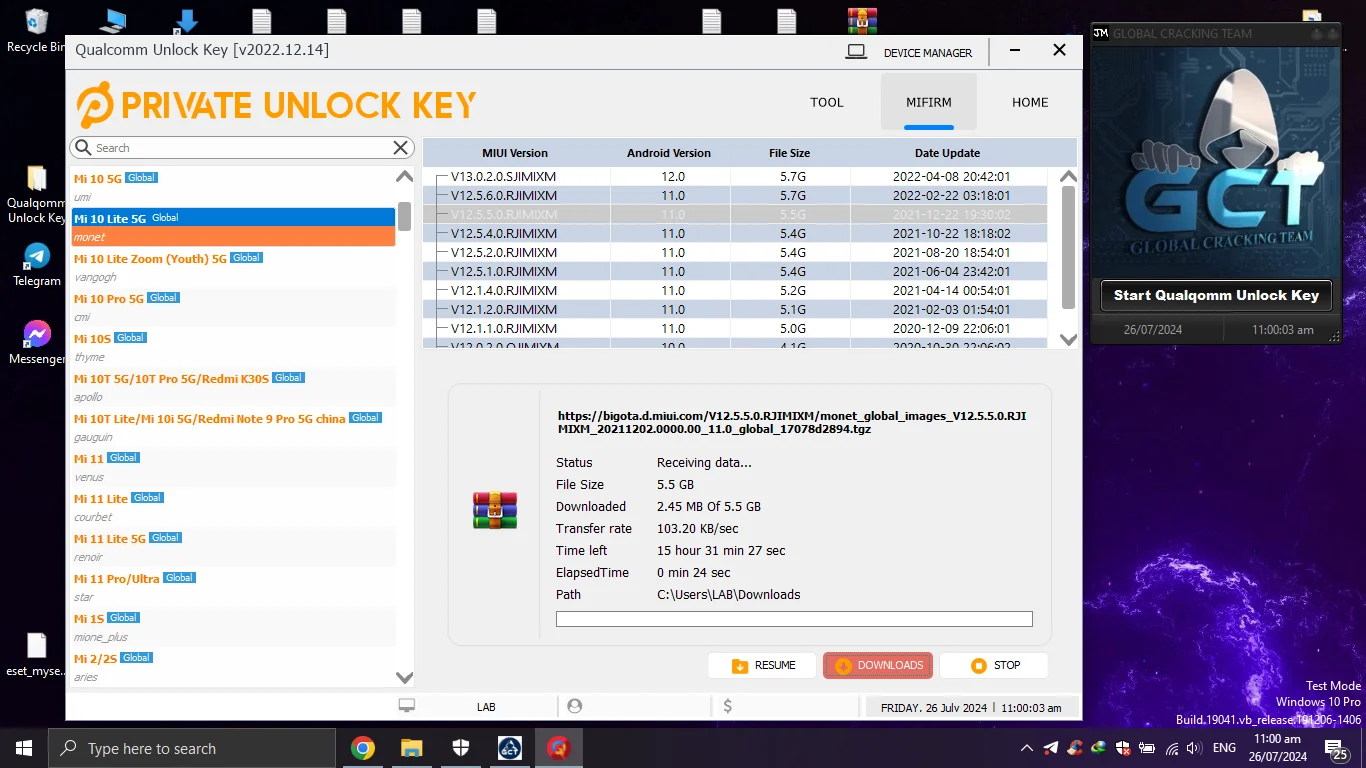Open Telegram desktop shortcut
The width and height of the screenshot is (1366, 768).
tap(37, 264)
